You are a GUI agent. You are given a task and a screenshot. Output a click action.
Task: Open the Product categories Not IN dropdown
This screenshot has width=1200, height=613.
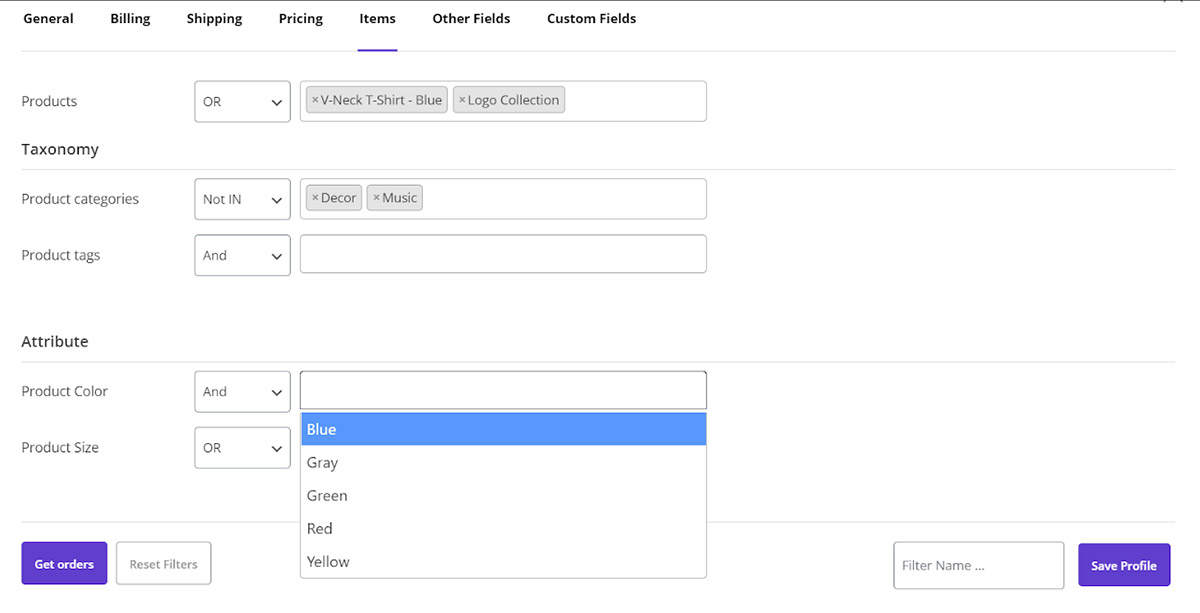click(x=242, y=200)
